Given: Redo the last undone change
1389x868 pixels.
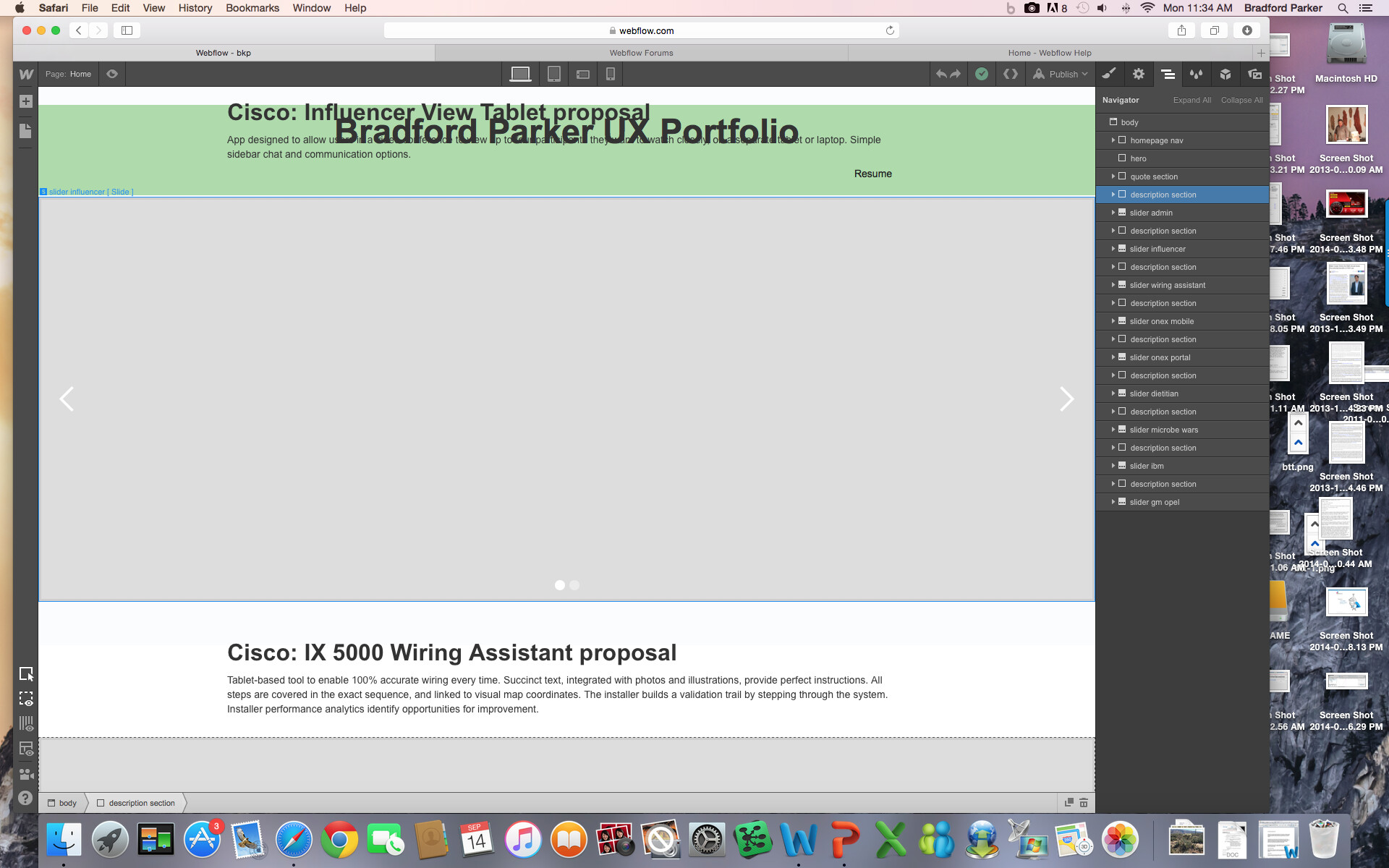Looking at the screenshot, I should click(956, 74).
